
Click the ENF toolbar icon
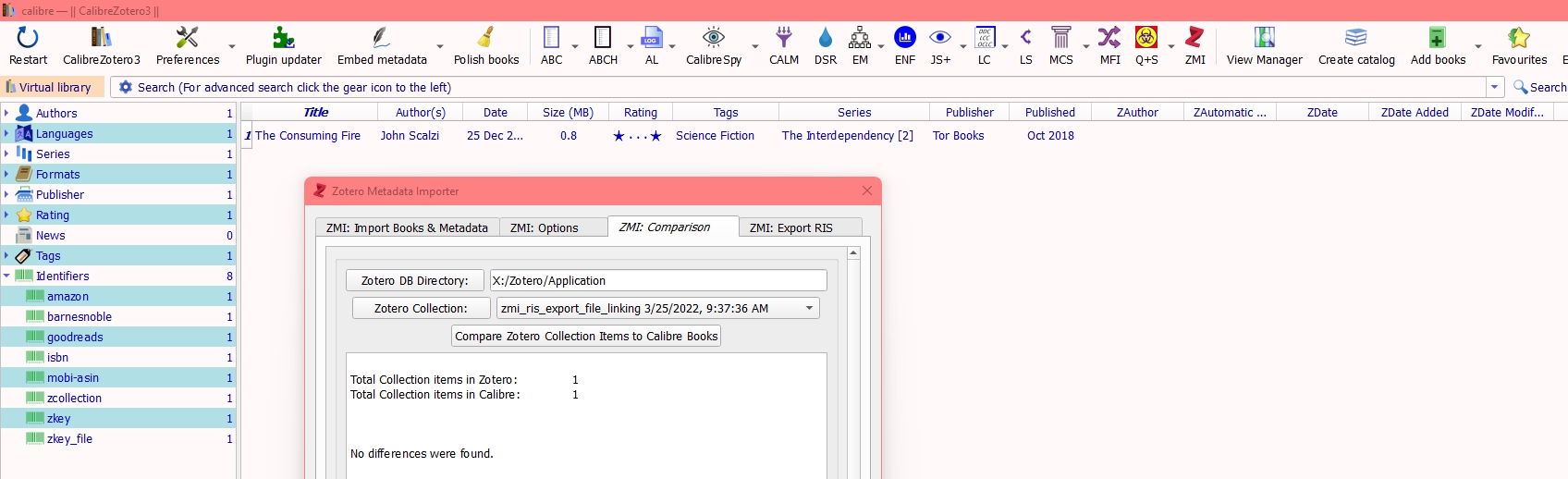[x=905, y=38]
